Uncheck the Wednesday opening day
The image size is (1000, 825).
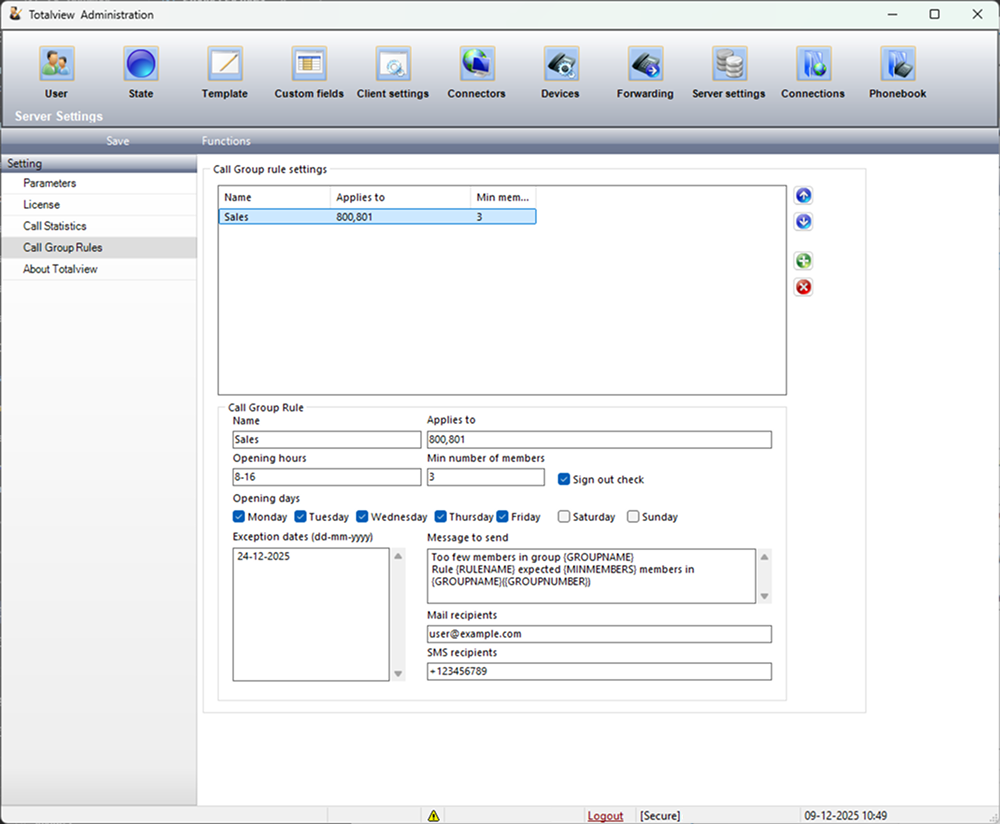coord(362,516)
